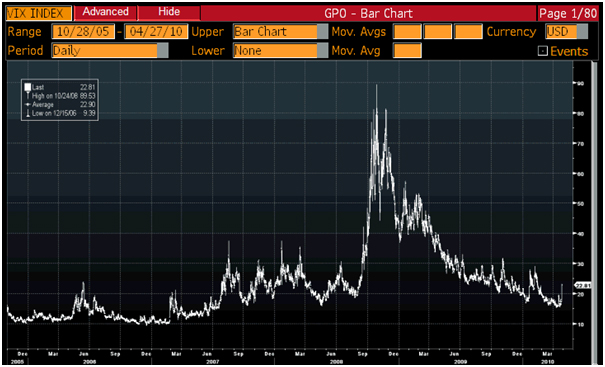Click the Average 22.90 legend entry

[x=60, y=105]
